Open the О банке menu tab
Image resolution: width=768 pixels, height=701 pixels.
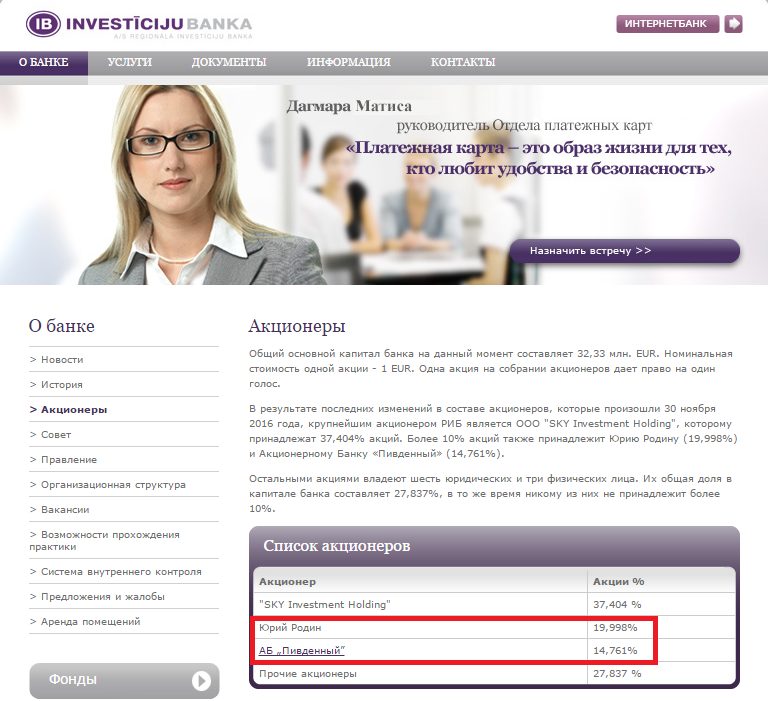point(44,62)
